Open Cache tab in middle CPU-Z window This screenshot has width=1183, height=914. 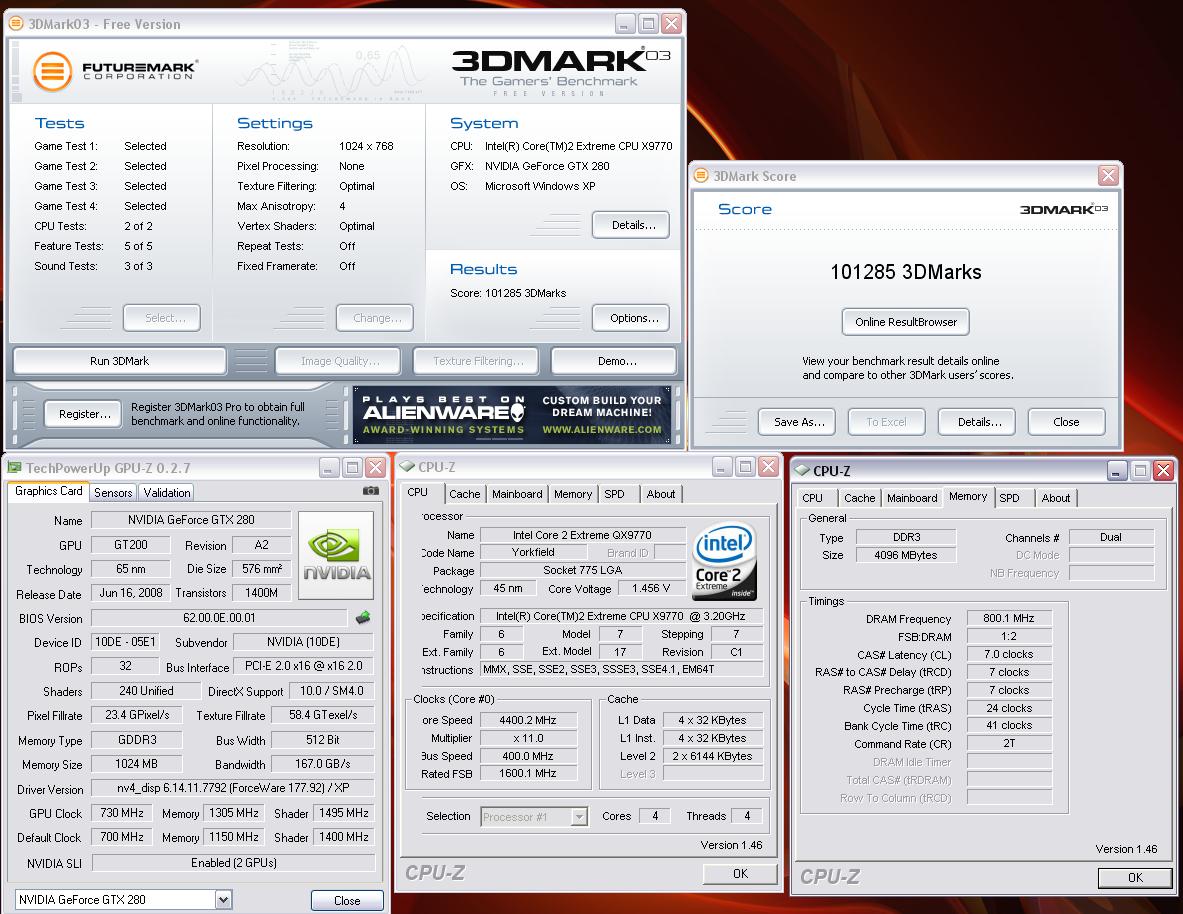(465, 494)
